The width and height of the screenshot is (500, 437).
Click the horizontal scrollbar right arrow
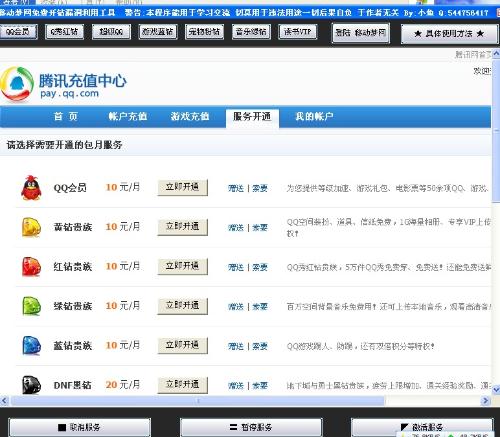[x=486, y=400]
